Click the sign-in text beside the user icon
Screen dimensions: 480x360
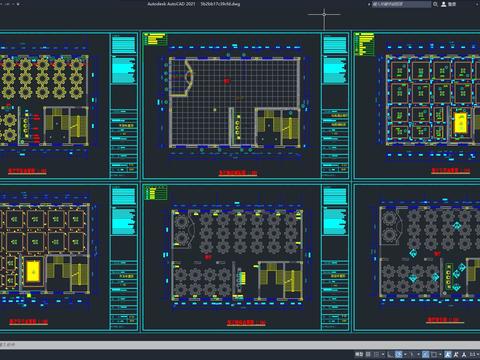pos(452,4)
